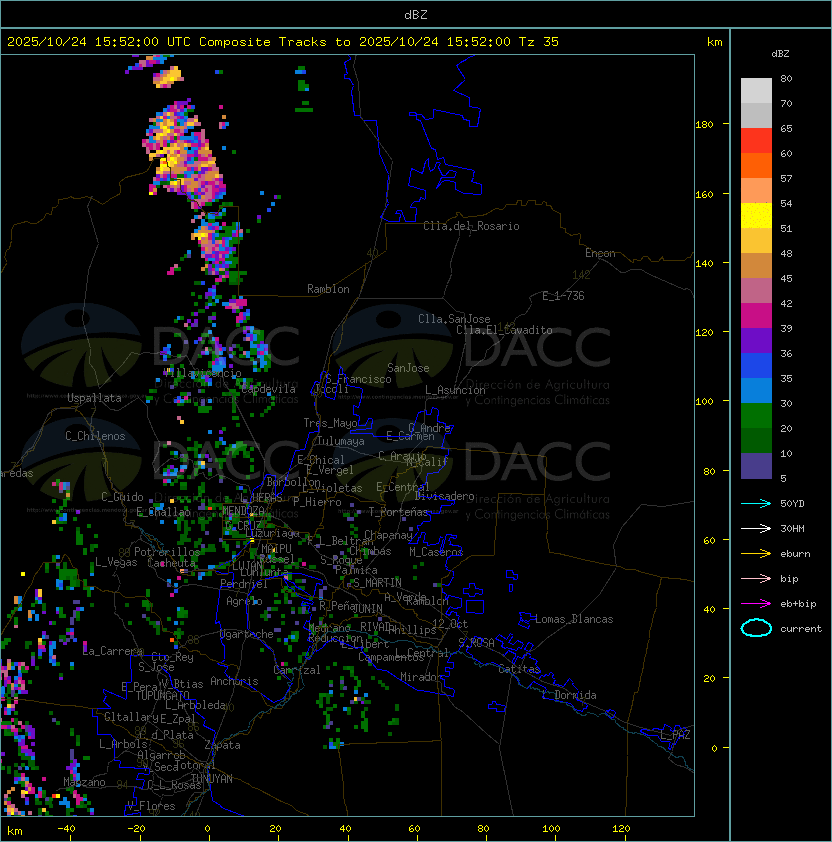This screenshot has width=832, height=842.
Task: Click the Clla.del_Rosario label
Action: [471, 226]
